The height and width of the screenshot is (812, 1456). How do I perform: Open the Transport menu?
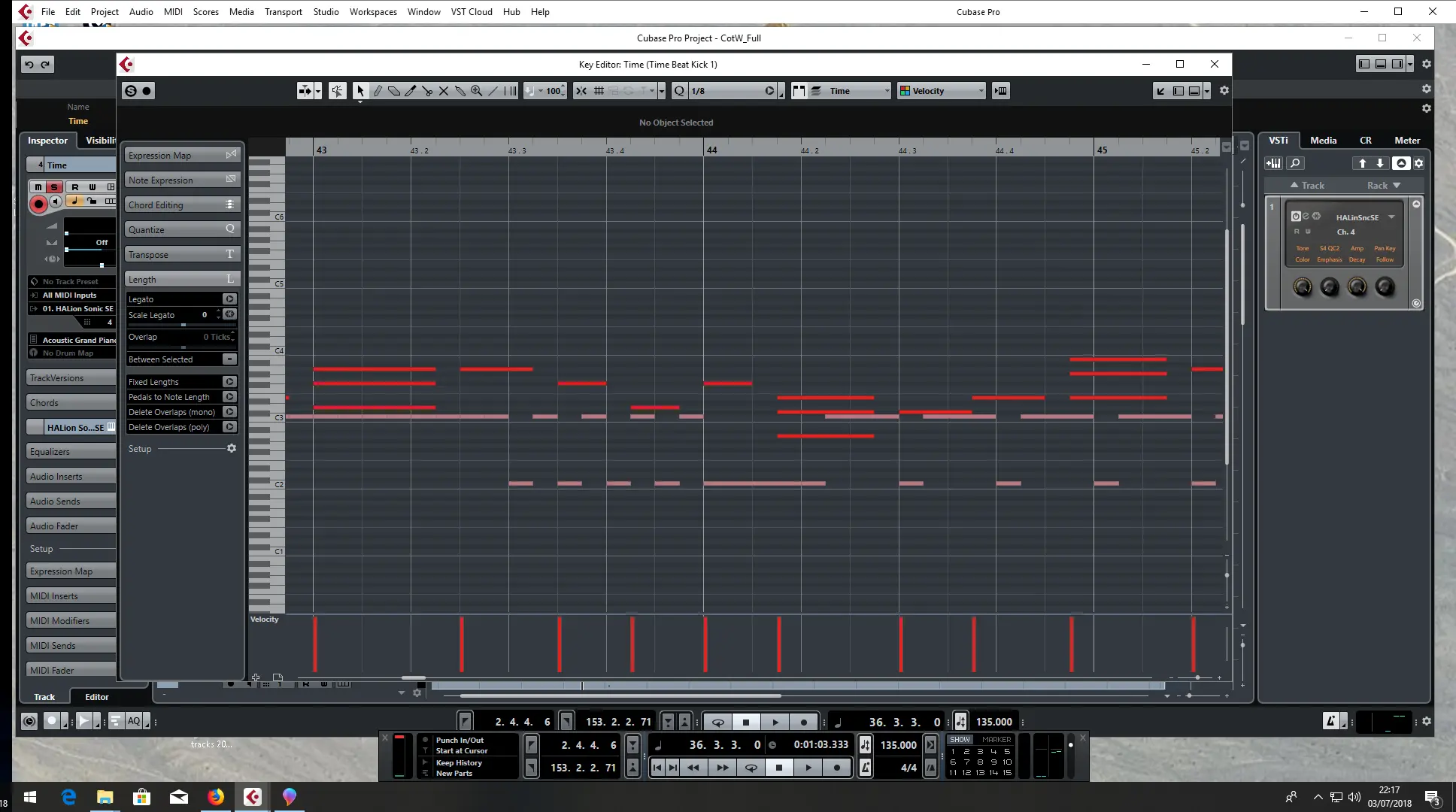click(283, 11)
